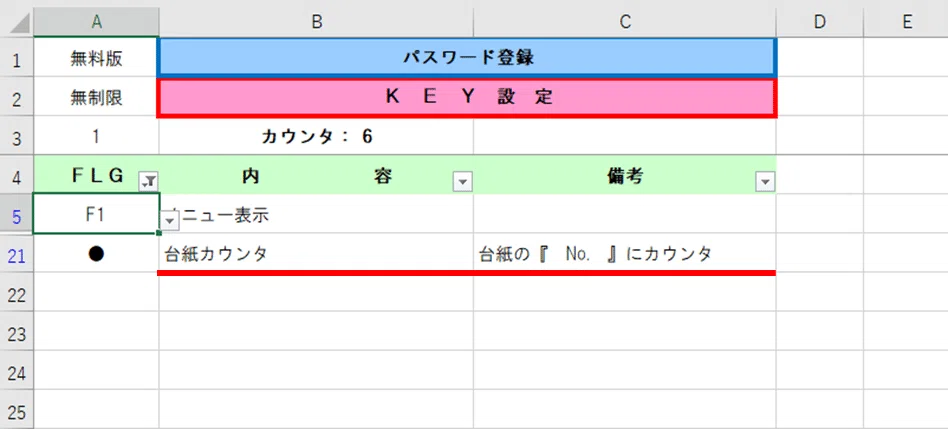Select column A header
The image size is (948, 429).
click(96, 23)
